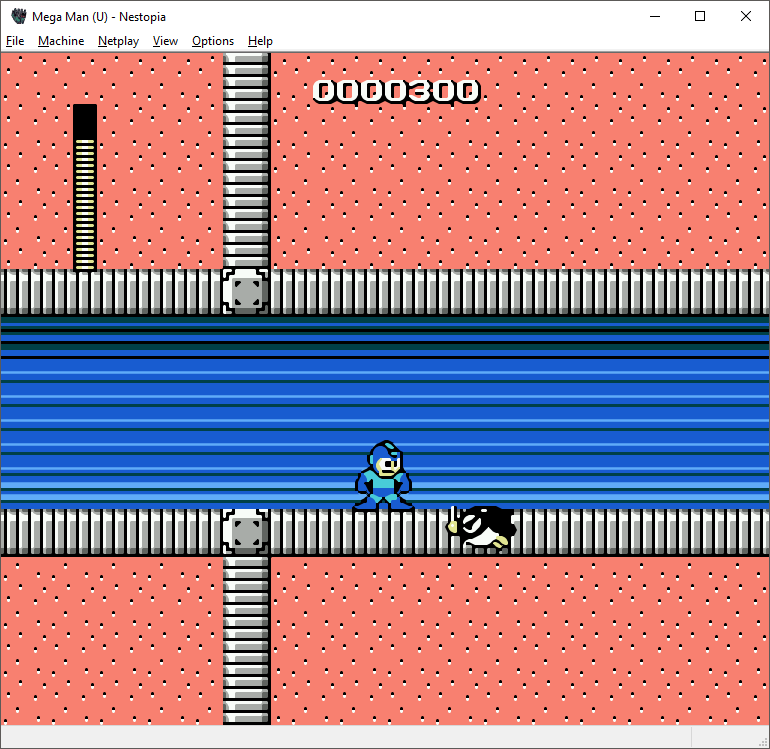
Task: Click the Mega Man character sprite
Action: tap(384, 475)
